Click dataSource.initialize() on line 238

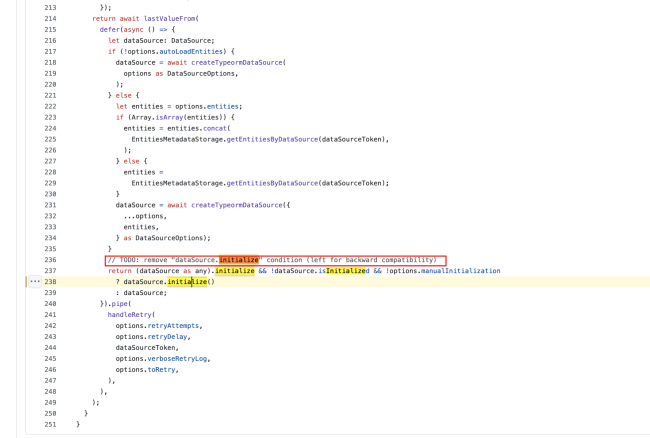(169, 282)
